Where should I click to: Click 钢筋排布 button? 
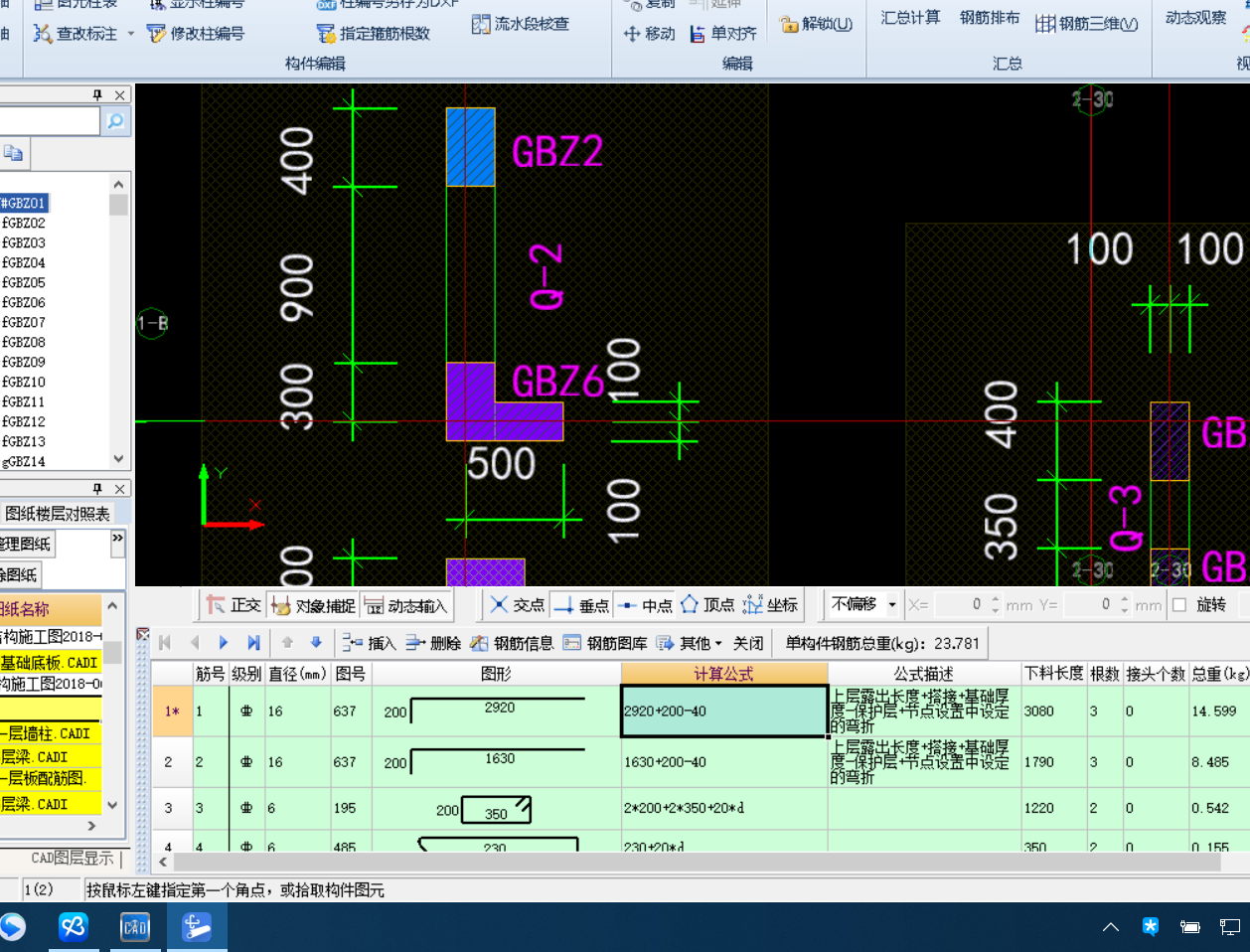pyautogui.click(x=990, y=18)
